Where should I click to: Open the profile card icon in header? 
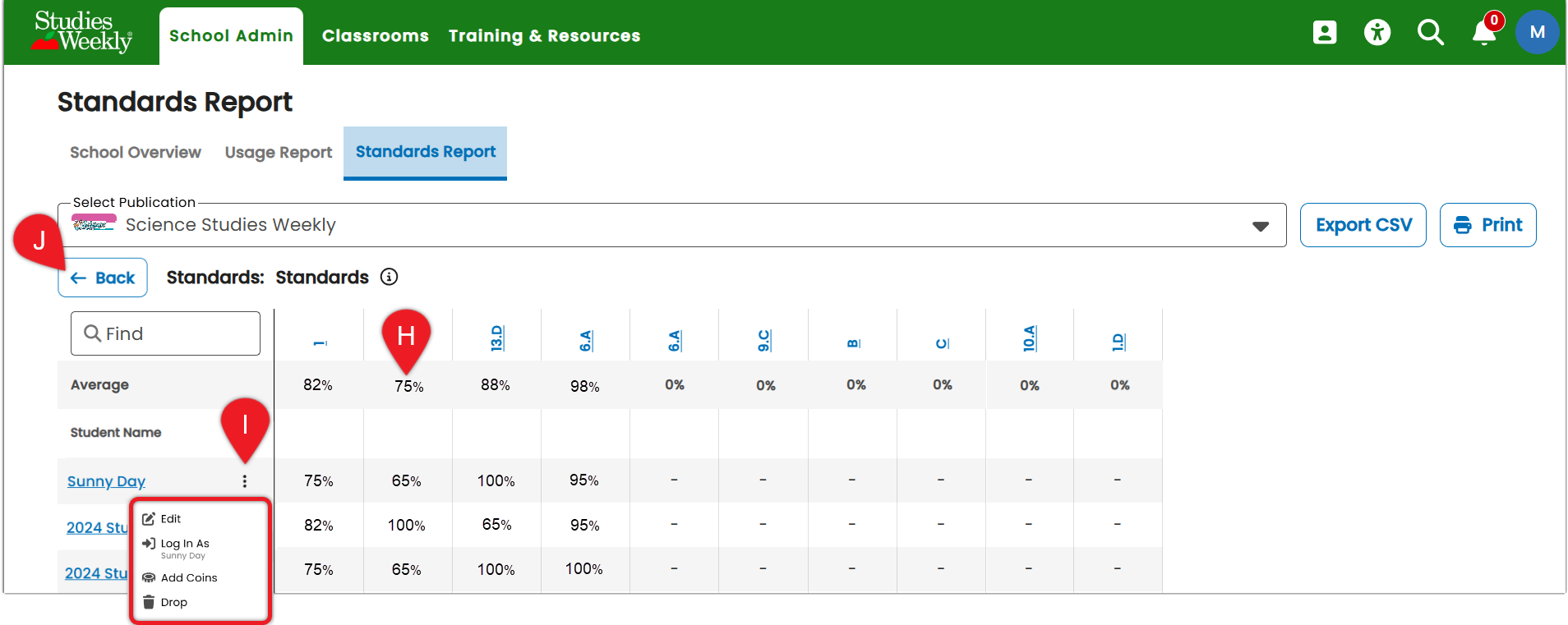(1325, 32)
